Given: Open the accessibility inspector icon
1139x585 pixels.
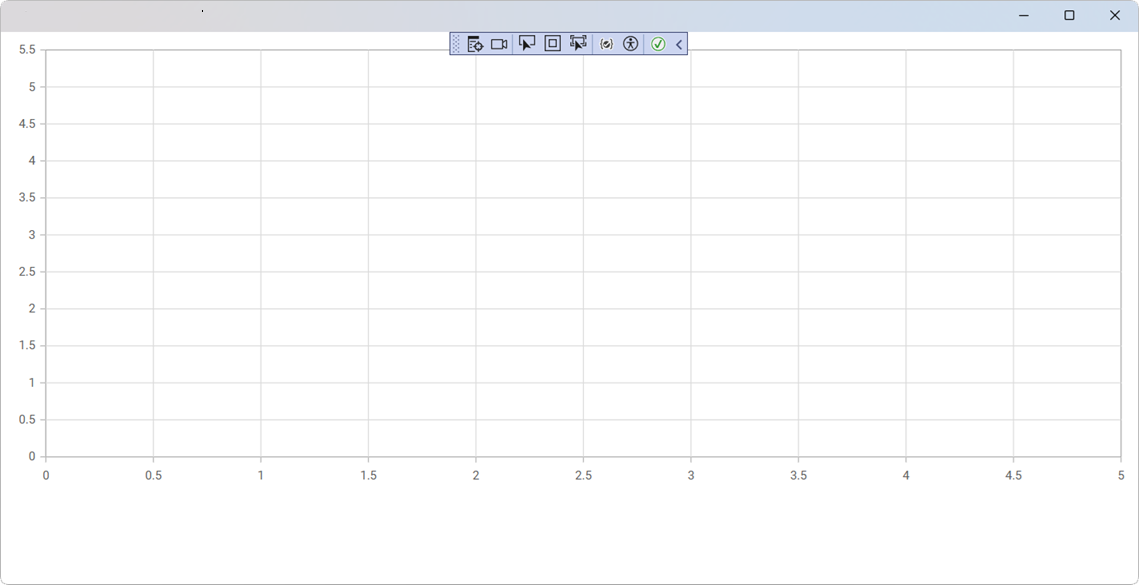Looking at the screenshot, I should point(632,44).
